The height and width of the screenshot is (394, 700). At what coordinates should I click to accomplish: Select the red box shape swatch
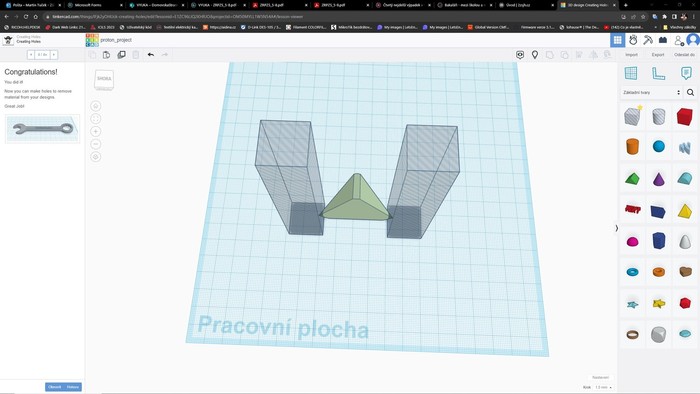[x=684, y=116]
